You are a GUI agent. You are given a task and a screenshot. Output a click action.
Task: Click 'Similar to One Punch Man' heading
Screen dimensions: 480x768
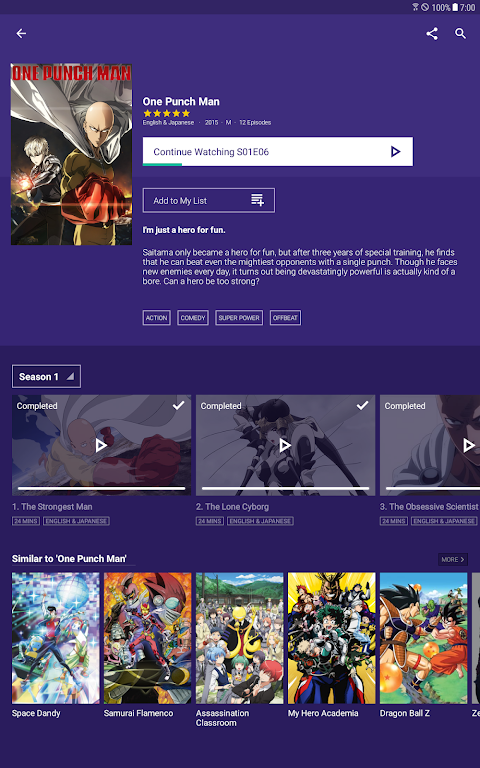click(69, 559)
